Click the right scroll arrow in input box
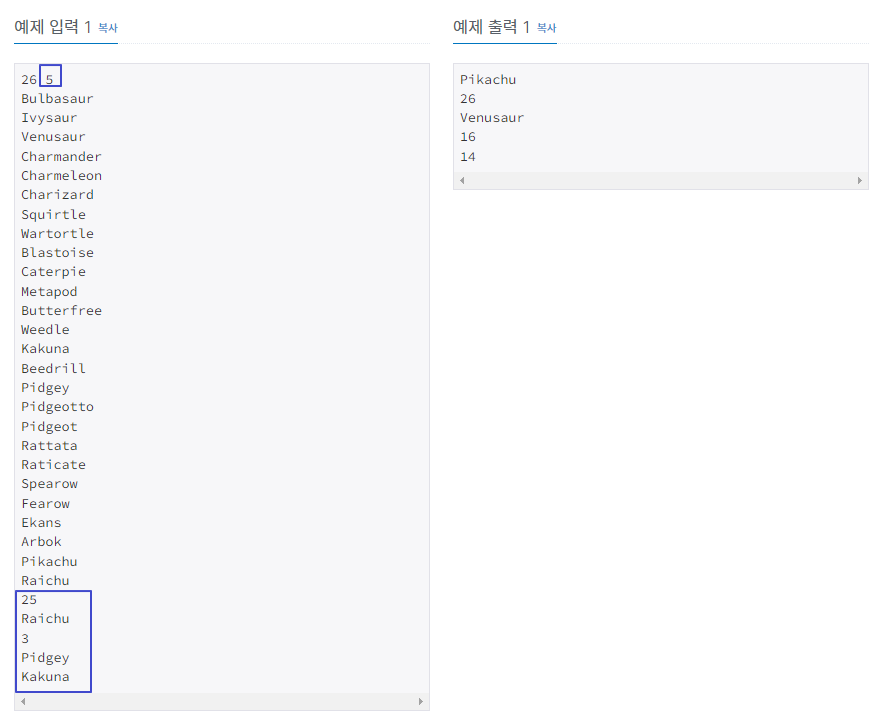 click(x=421, y=701)
